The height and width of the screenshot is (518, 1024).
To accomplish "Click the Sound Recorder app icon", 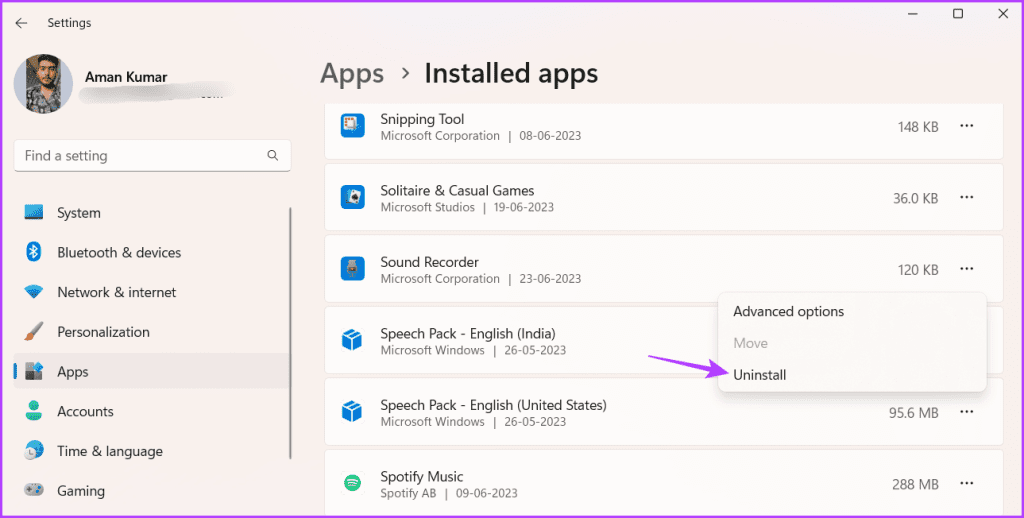I will pos(353,268).
